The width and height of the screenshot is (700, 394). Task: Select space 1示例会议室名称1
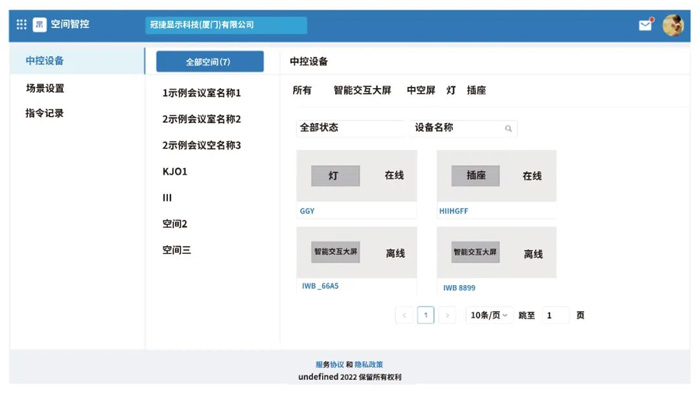pos(201,93)
